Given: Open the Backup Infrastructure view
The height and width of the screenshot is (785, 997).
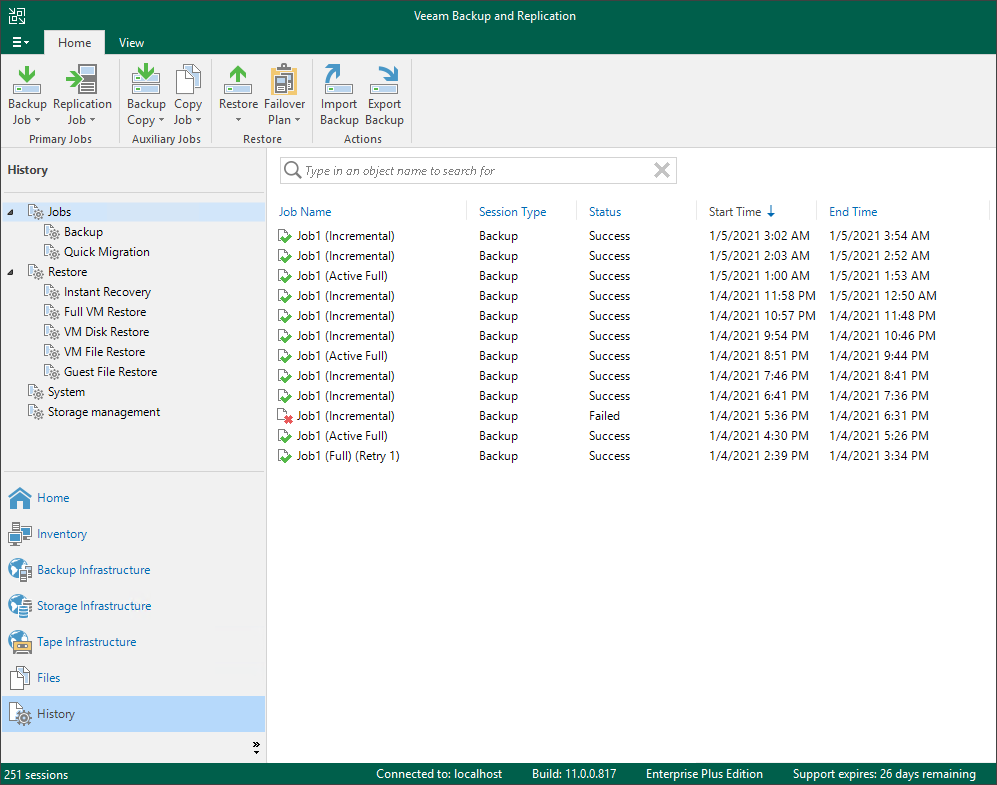Looking at the screenshot, I should tap(93, 570).
